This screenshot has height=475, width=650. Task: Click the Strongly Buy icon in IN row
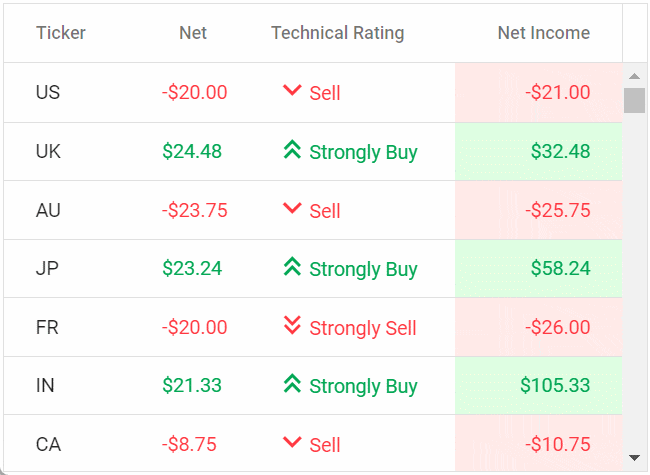click(292, 384)
